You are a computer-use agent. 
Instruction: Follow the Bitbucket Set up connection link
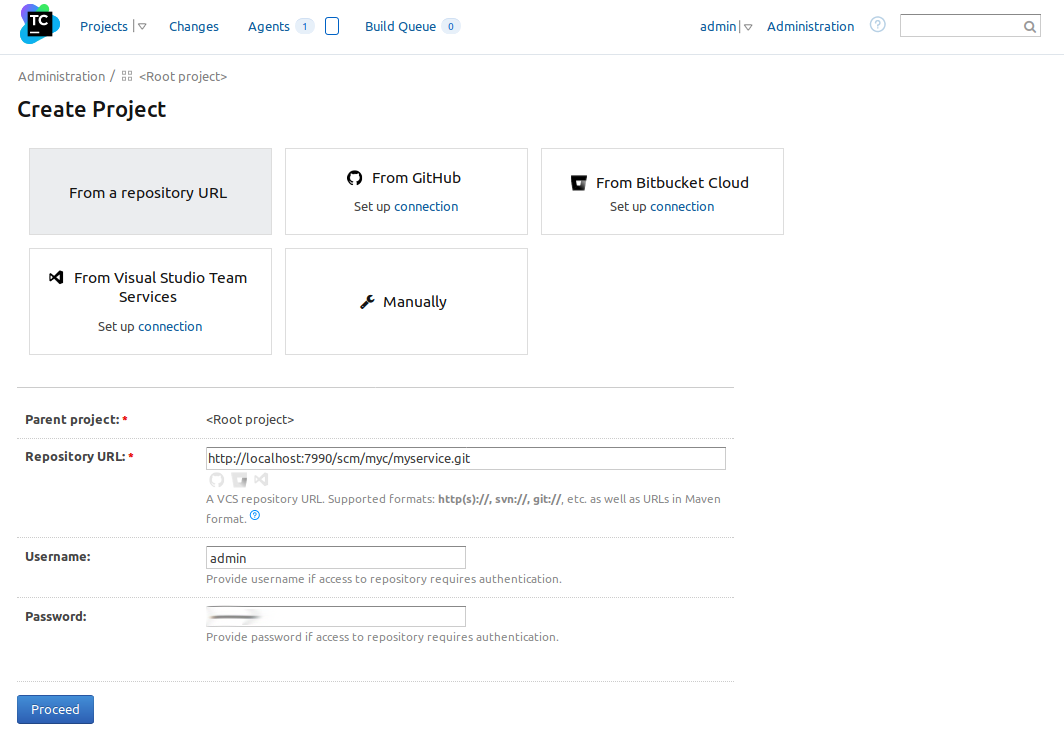[682, 206]
